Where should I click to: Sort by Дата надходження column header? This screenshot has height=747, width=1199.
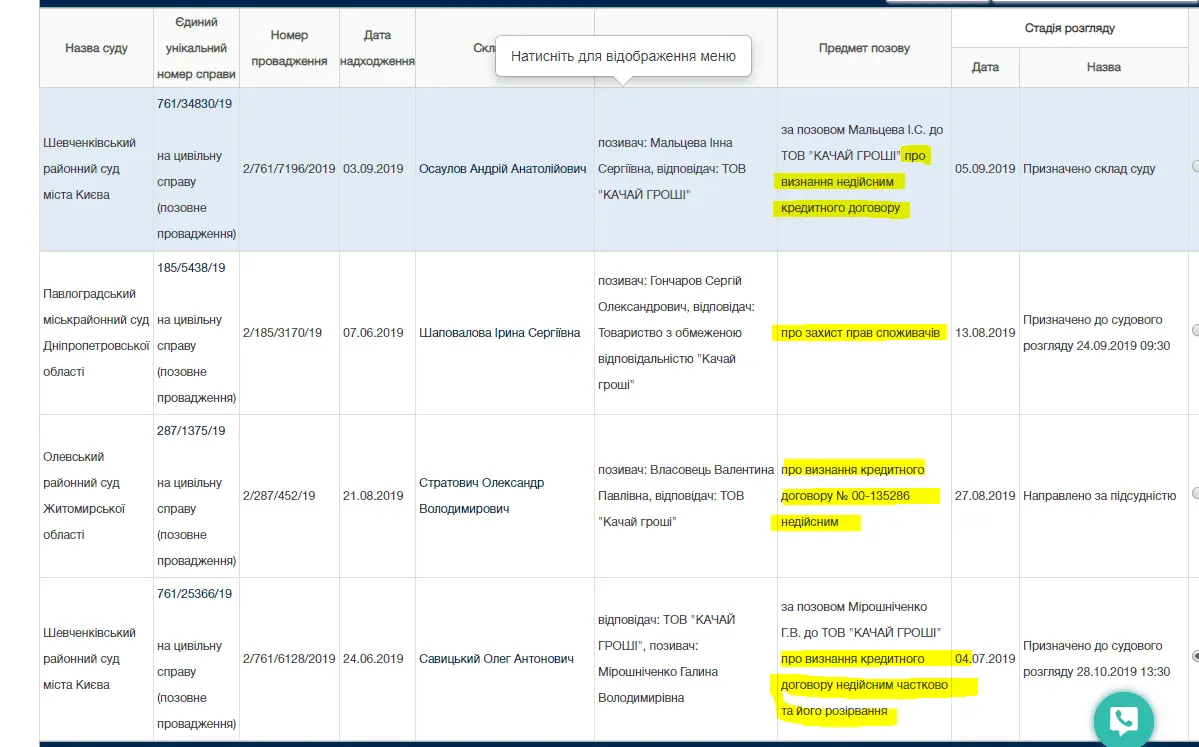(x=377, y=48)
